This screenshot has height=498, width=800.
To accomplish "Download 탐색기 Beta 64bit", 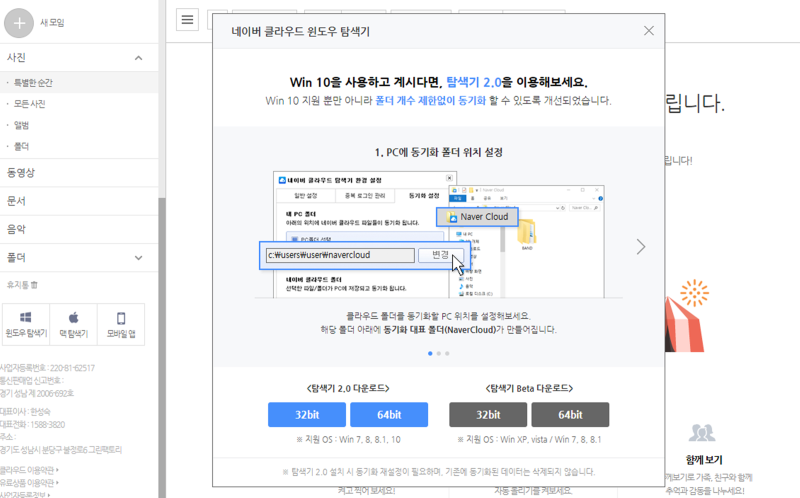I will pyautogui.click(x=570, y=414).
